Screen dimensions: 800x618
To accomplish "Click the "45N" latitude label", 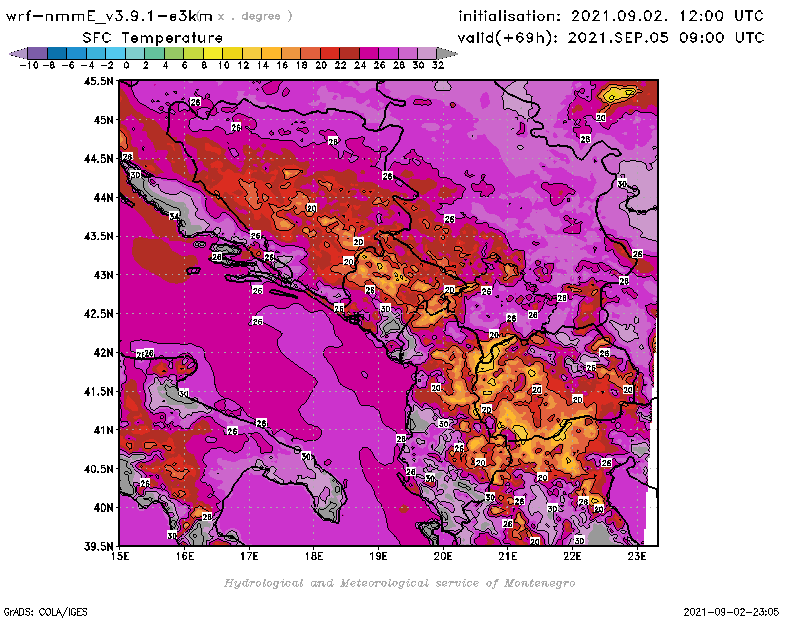I will 103,120.
